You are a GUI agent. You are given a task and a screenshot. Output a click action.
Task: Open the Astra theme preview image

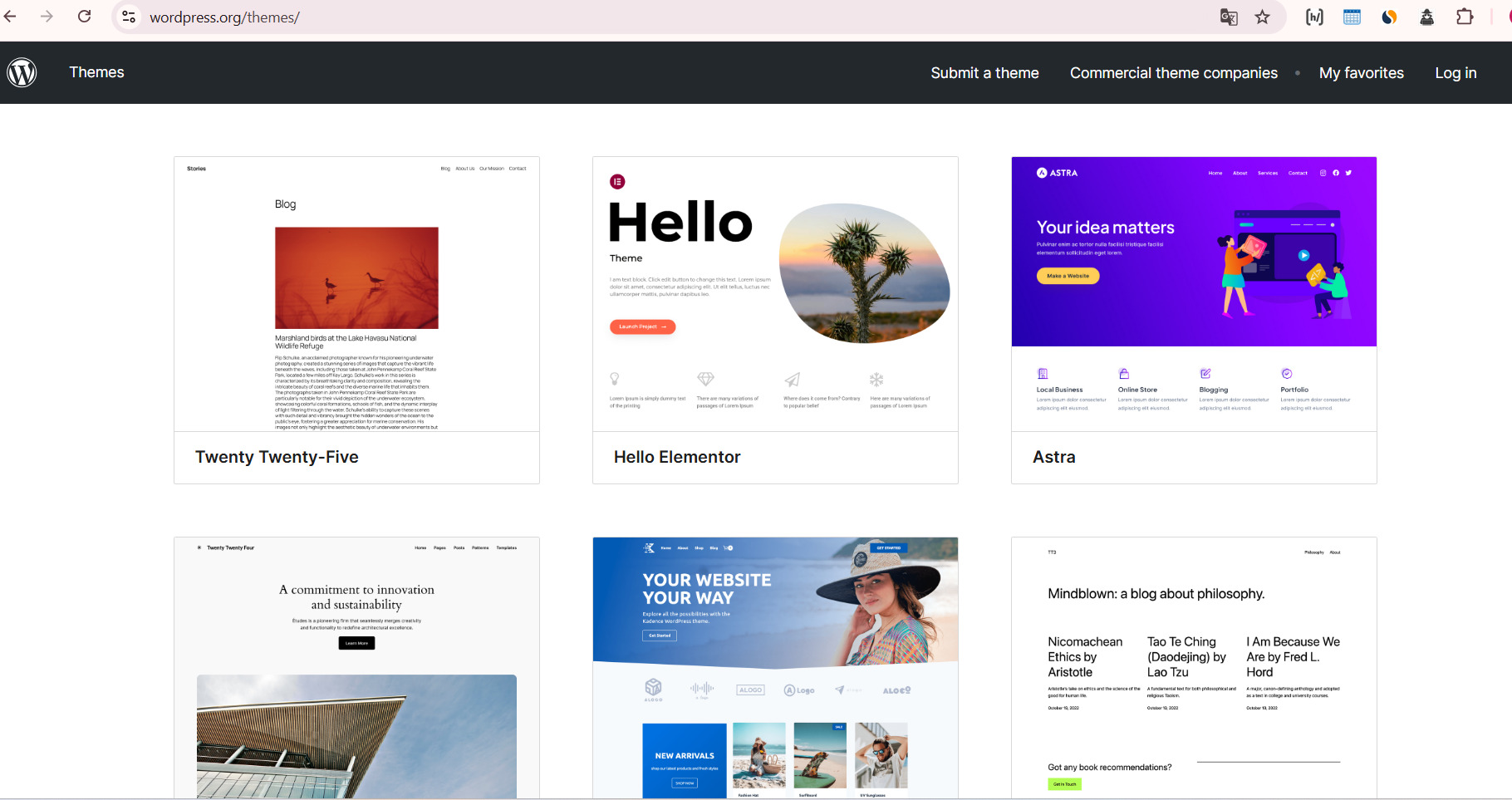(x=1194, y=293)
